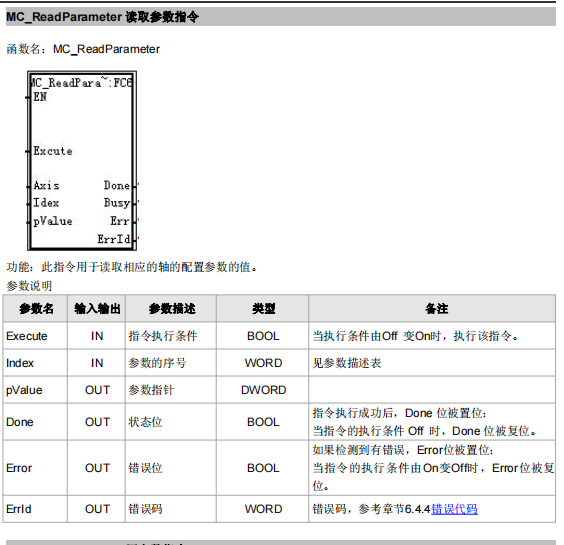The height and width of the screenshot is (545, 564).
Task: Click the Done parameter name cell
Action: [36, 422]
